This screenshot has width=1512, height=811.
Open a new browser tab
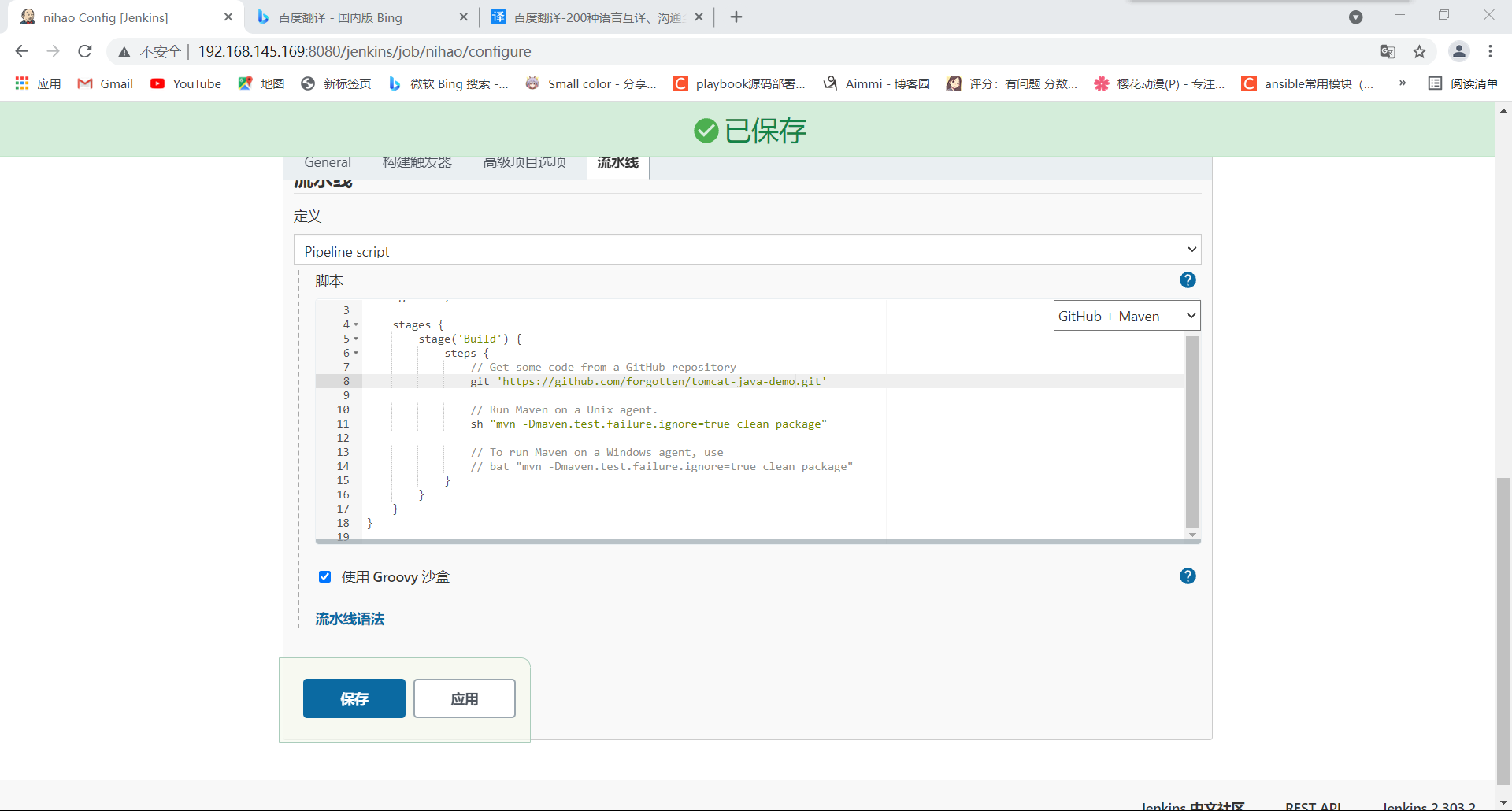[x=736, y=17]
